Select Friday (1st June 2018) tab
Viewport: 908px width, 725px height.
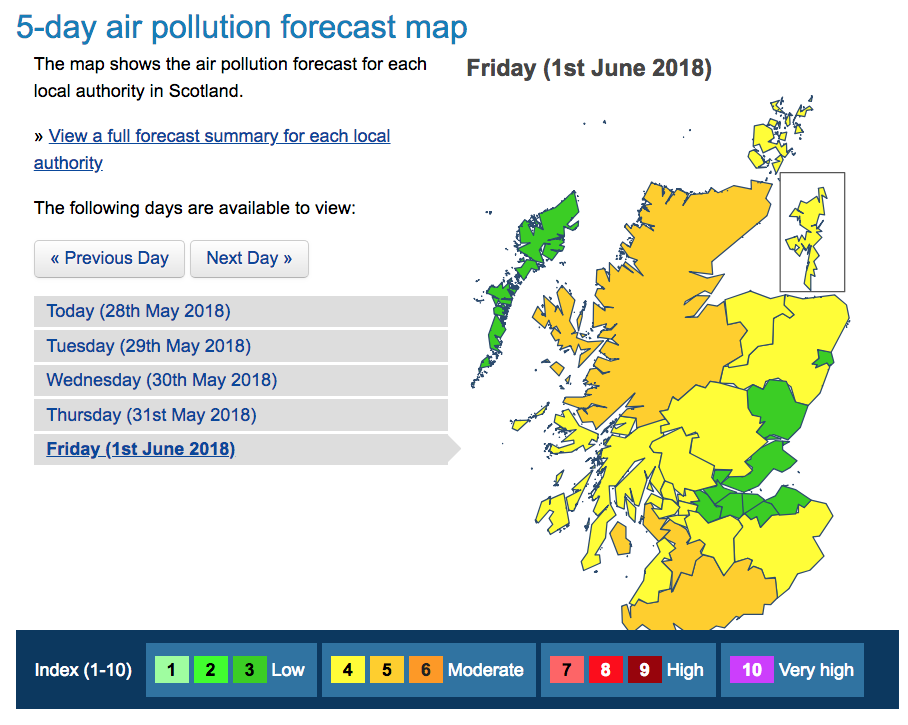pyautogui.click(x=140, y=449)
